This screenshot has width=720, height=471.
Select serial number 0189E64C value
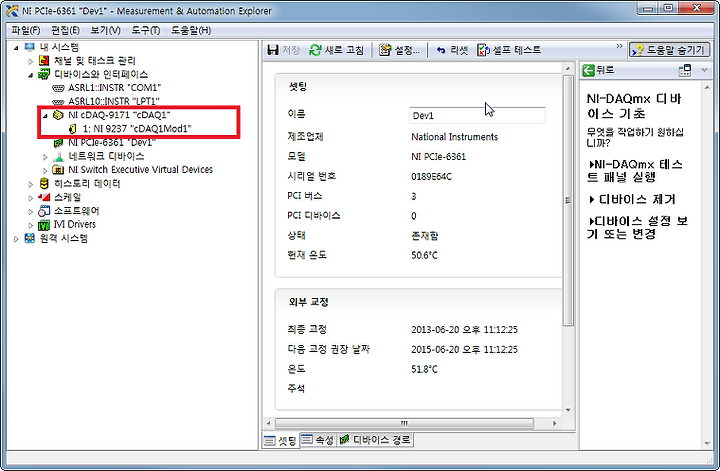[x=431, y=177]
